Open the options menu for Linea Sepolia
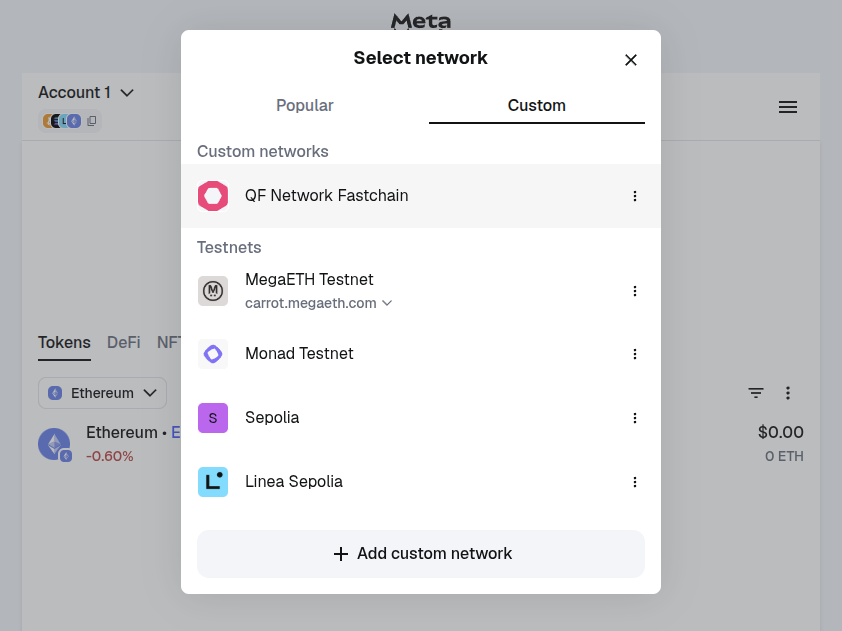This screenshot has width=842, height=631. [x=635, y=482]
